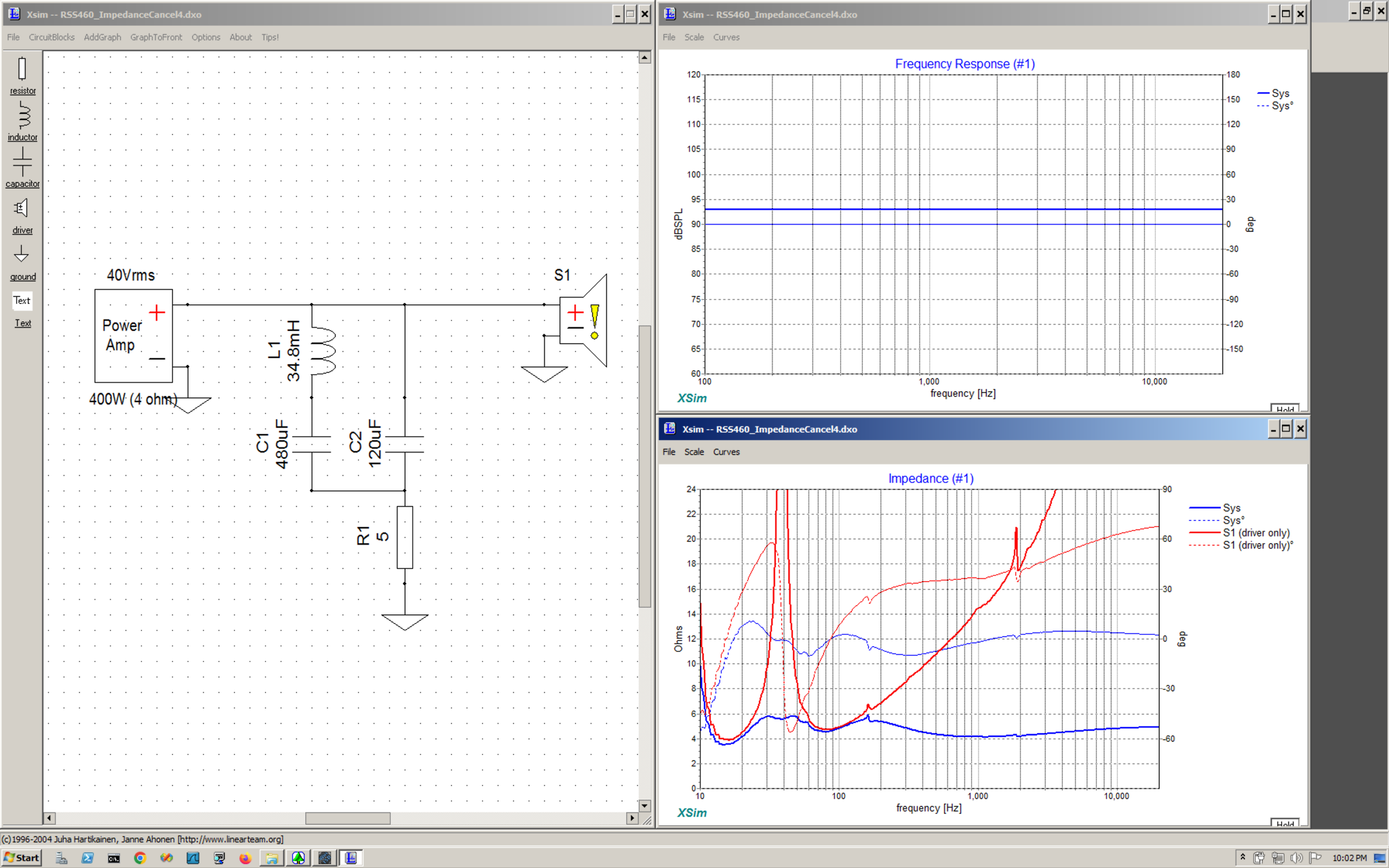This screenshot has width=1389, height=868.
Task: Launch PowerShell from the taskbar
Action: (x=87, y=858)
